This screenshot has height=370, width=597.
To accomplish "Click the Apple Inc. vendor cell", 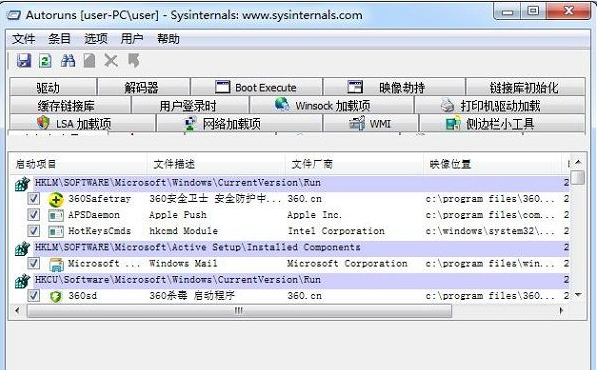I will coord(314,215).
